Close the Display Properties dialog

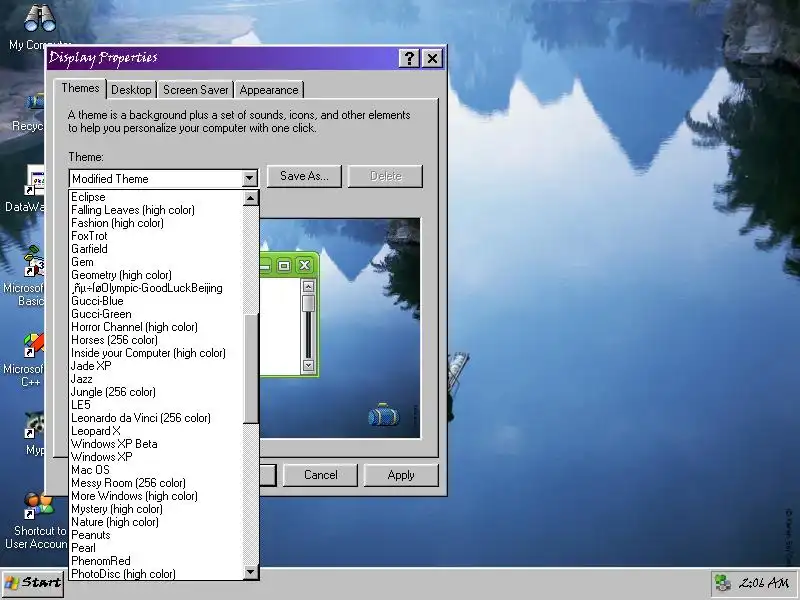click(x=433, y=58)
